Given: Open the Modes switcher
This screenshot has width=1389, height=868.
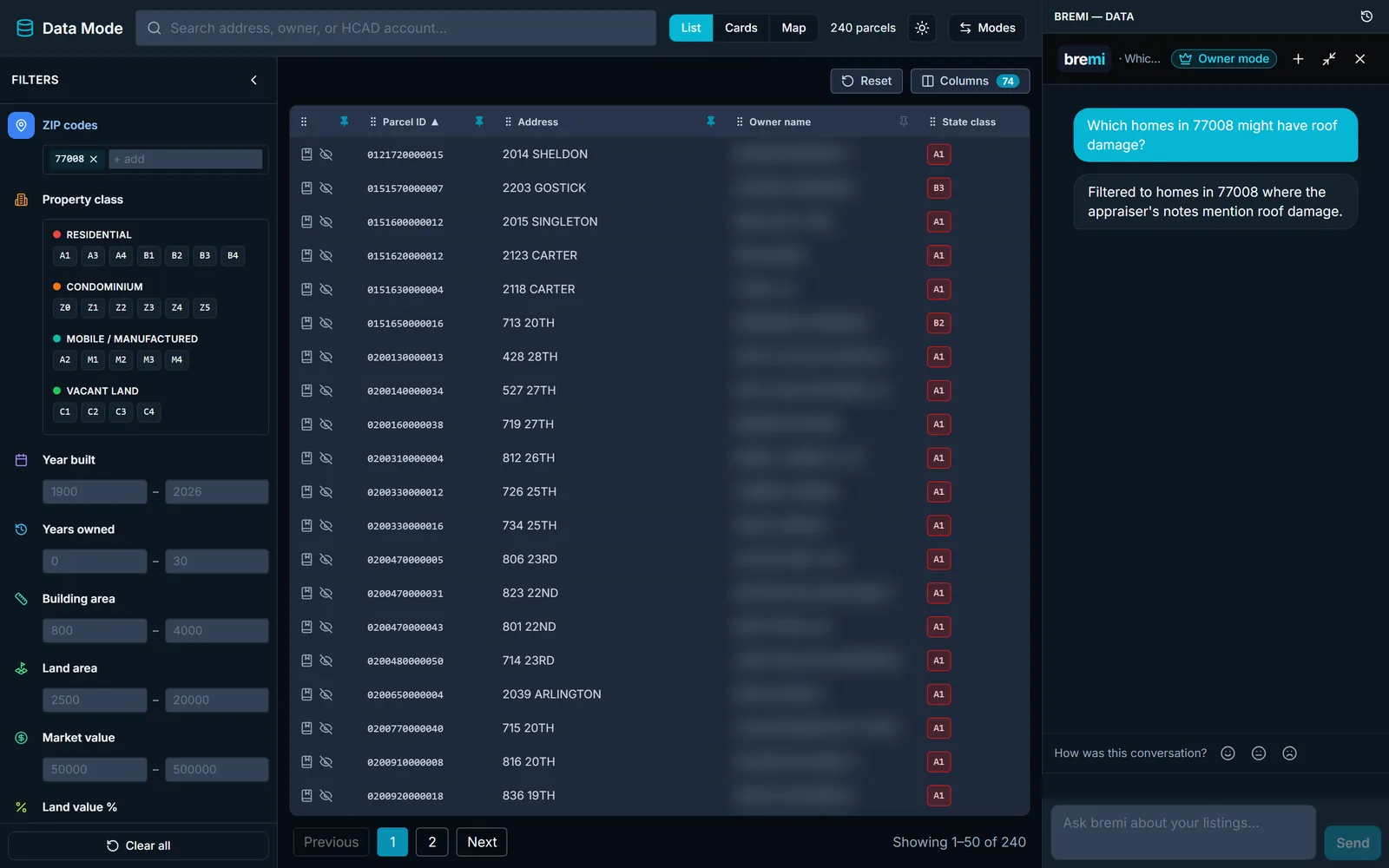Looking at the screenshot, I should coord(987,28).
